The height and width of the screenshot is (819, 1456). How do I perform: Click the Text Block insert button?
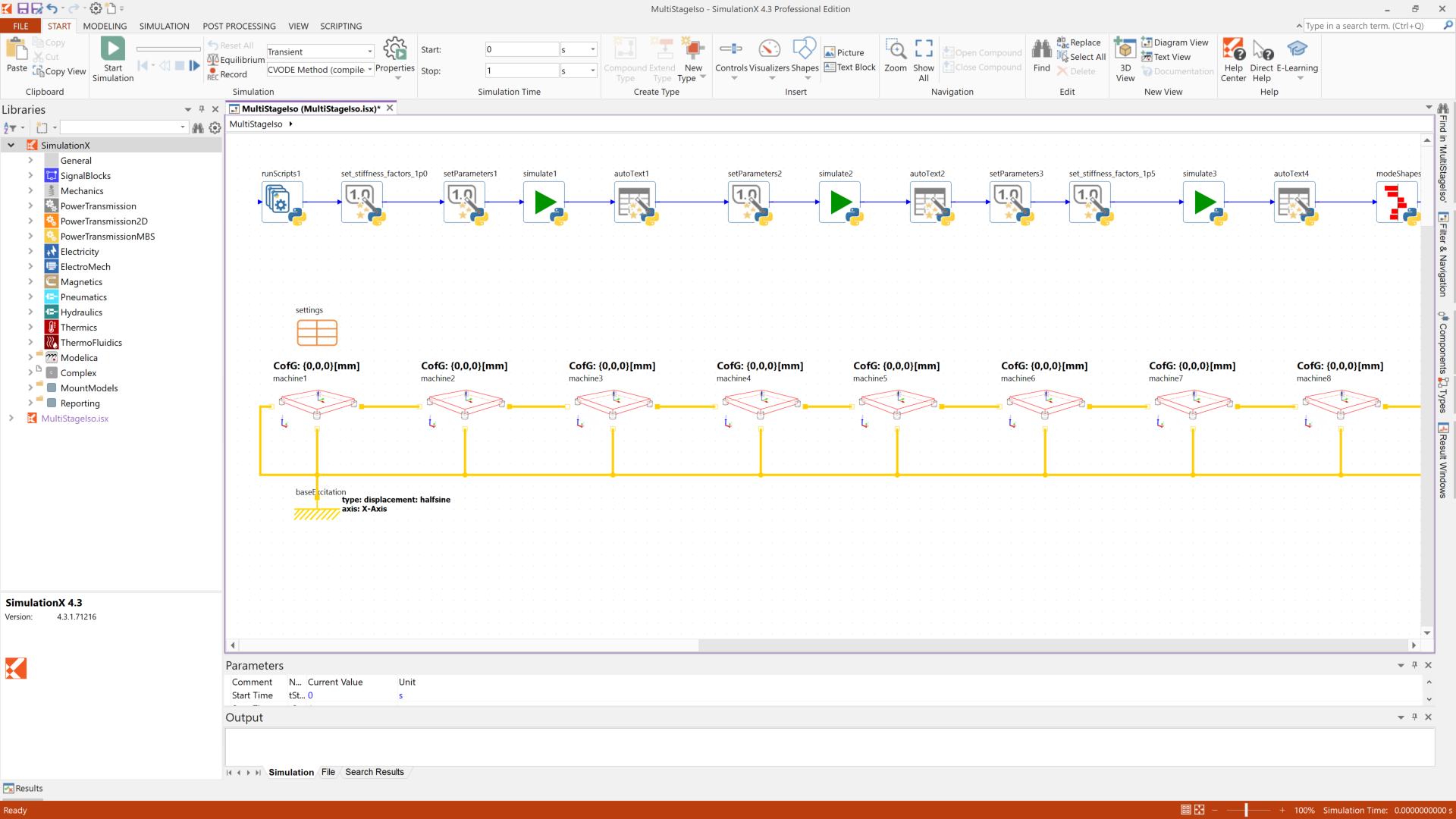coord(849,67)
